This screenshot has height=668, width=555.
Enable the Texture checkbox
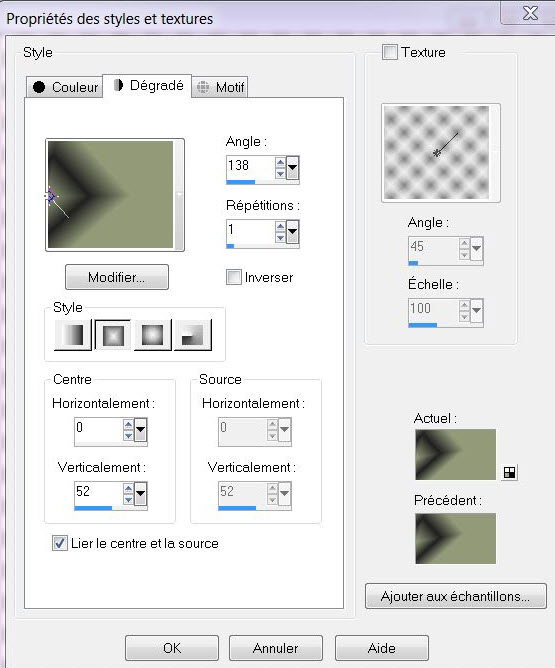point(390,52)
